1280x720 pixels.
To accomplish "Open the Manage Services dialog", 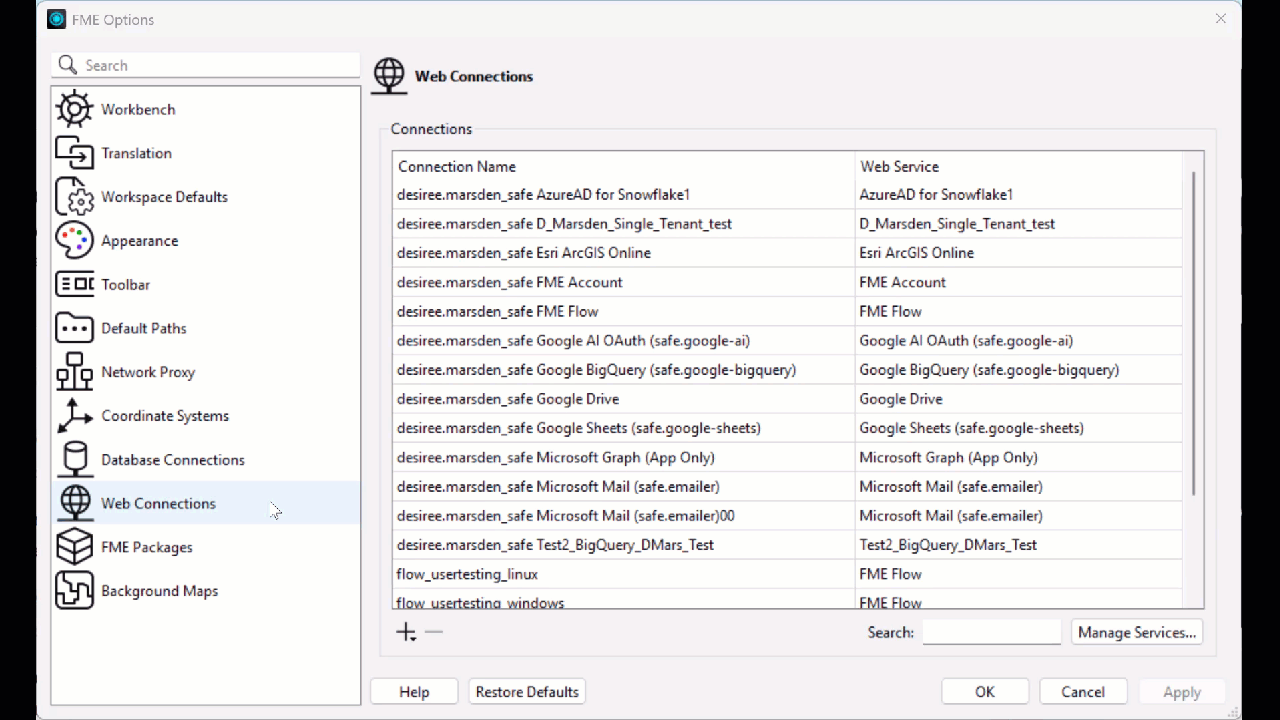I will pos(1136,632).
